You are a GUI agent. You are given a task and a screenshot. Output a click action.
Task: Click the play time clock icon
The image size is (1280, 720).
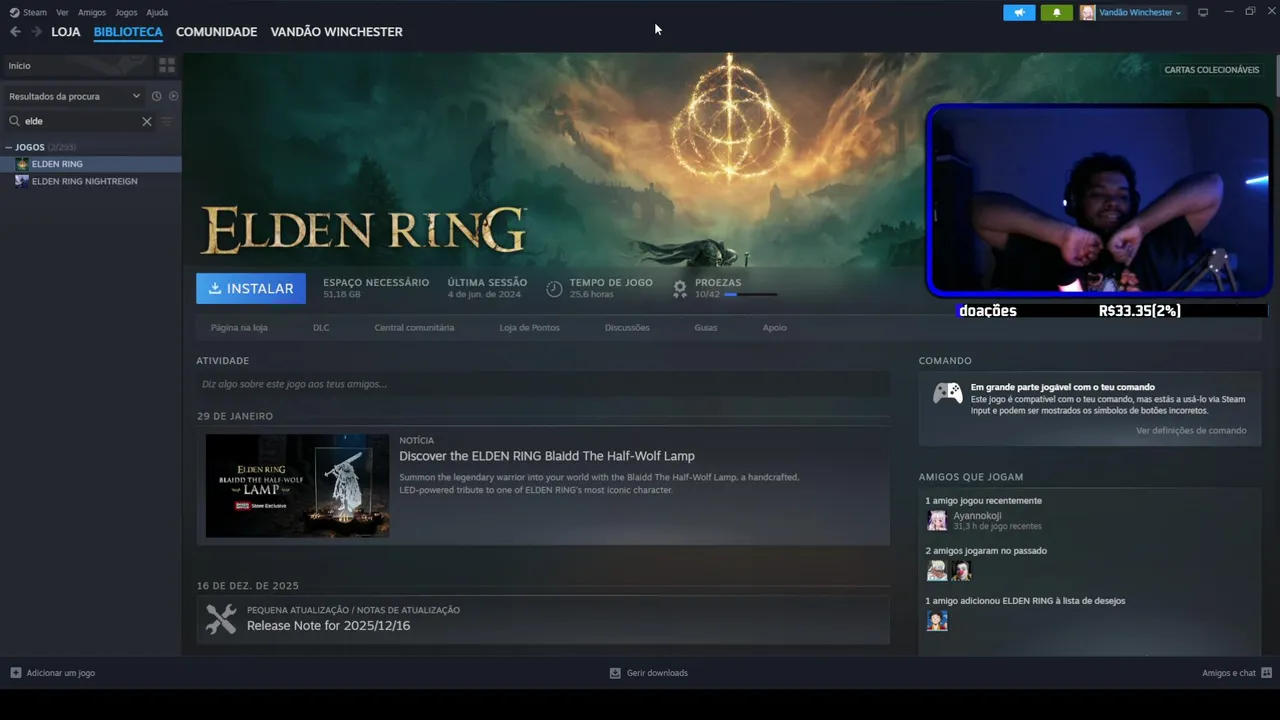[554, 289]
